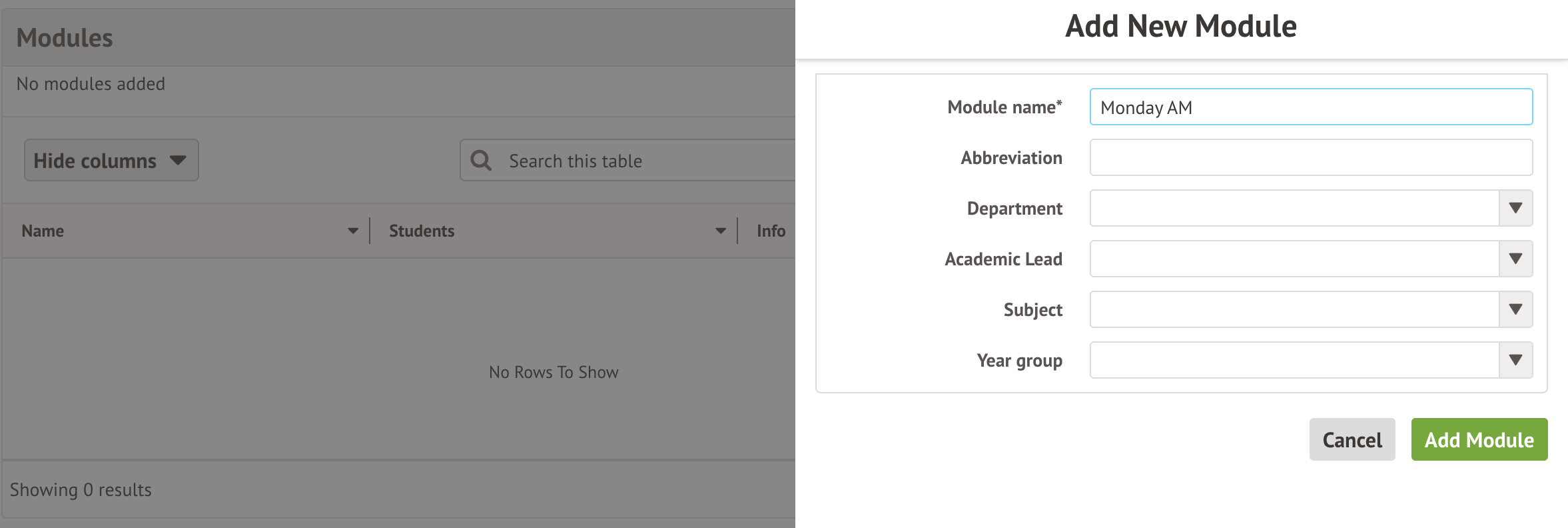Click the Academic Lead dropdown arrow button
The width and height of the screenshot is (1568, 528).
click(x=1515, y=259)
